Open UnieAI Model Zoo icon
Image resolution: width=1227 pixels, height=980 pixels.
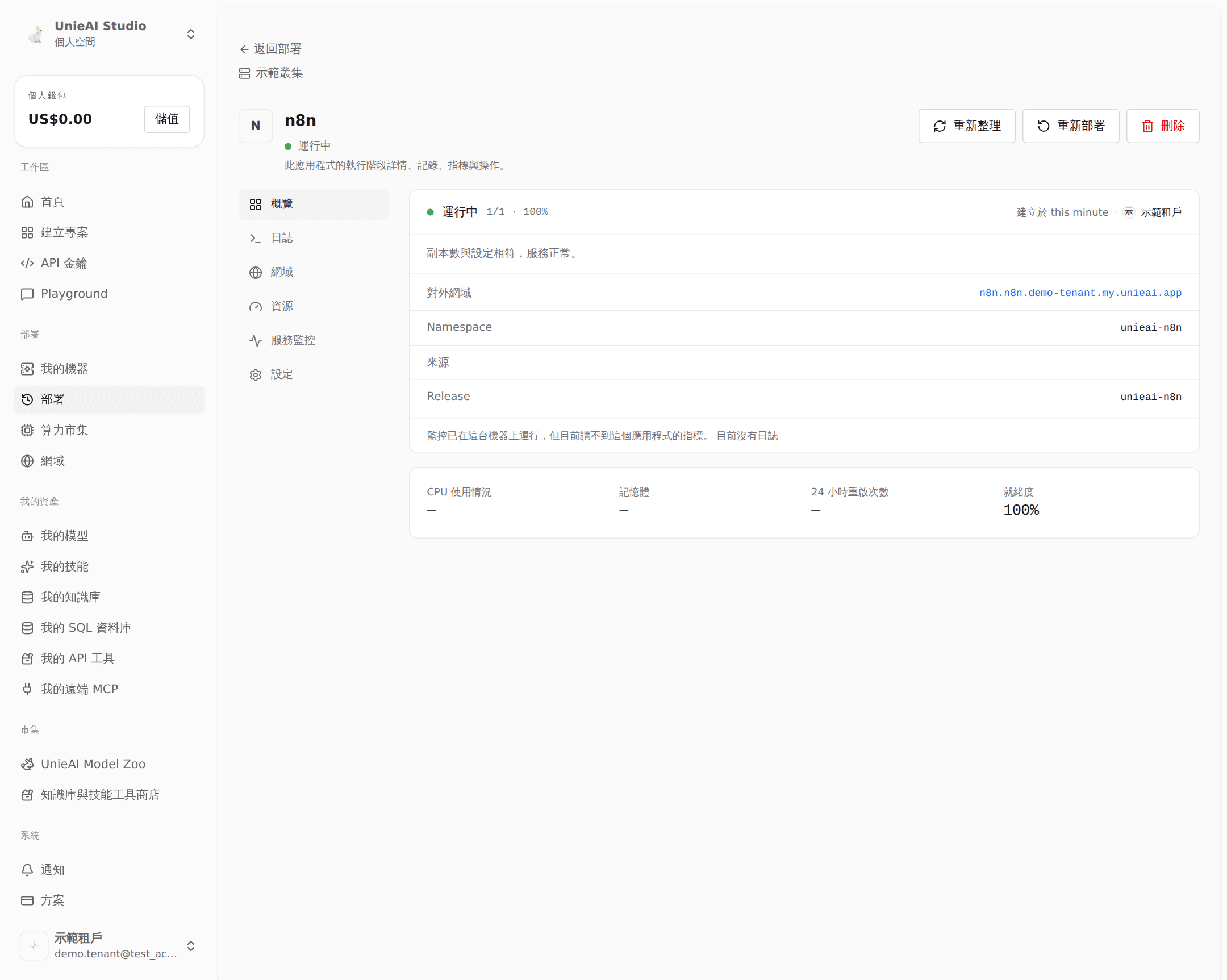point(27,765)
